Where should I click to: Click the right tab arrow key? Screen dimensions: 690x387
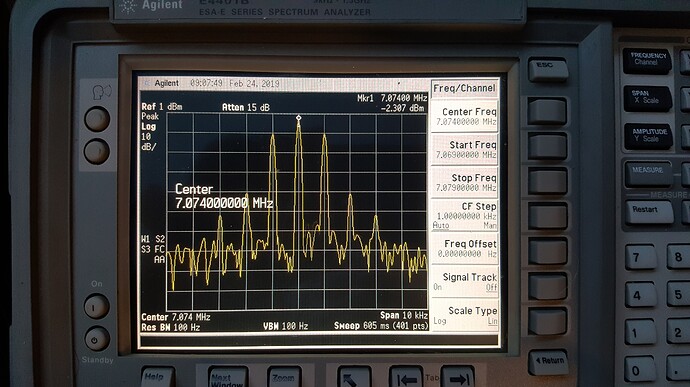[x=458, y=378]
